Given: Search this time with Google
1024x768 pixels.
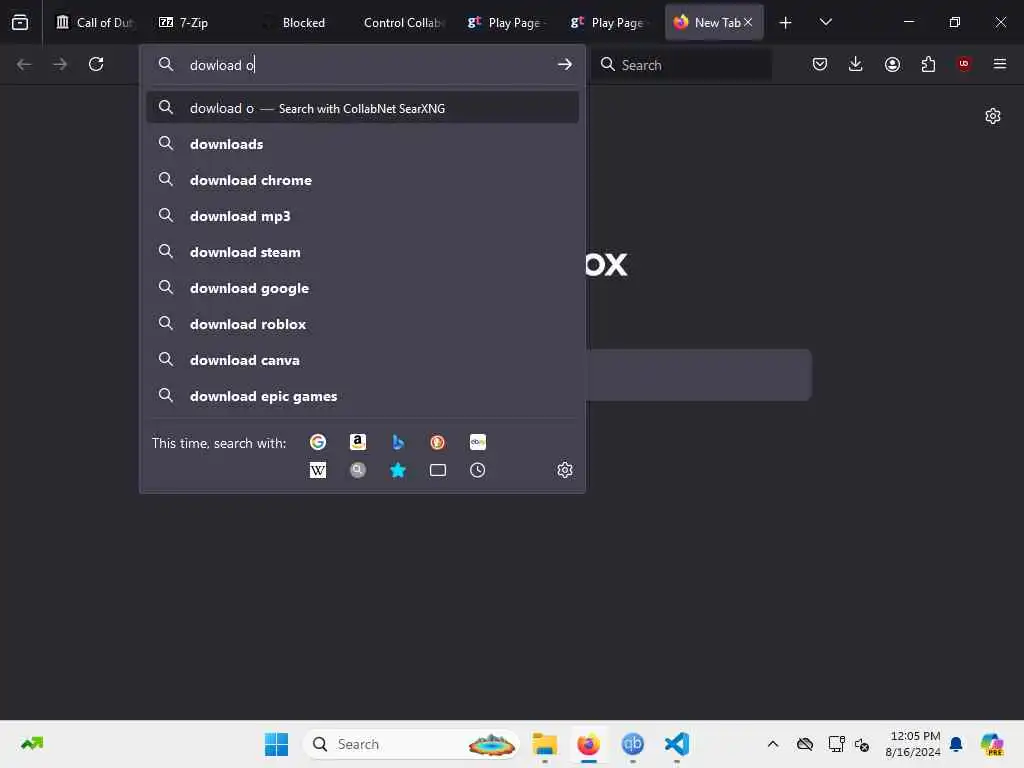Looking at the screenshot, I should tap(318, 442).
